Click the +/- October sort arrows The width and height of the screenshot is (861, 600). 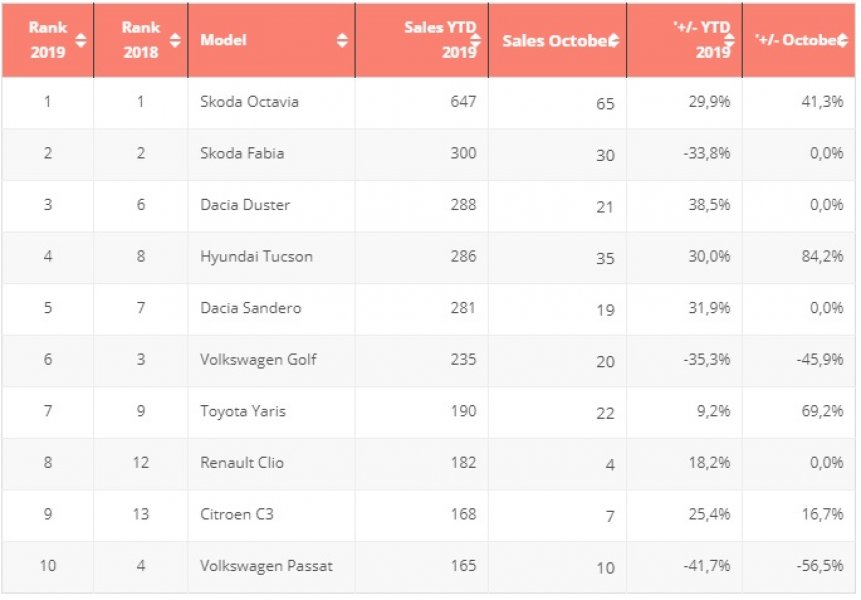[x=844, y=41]
